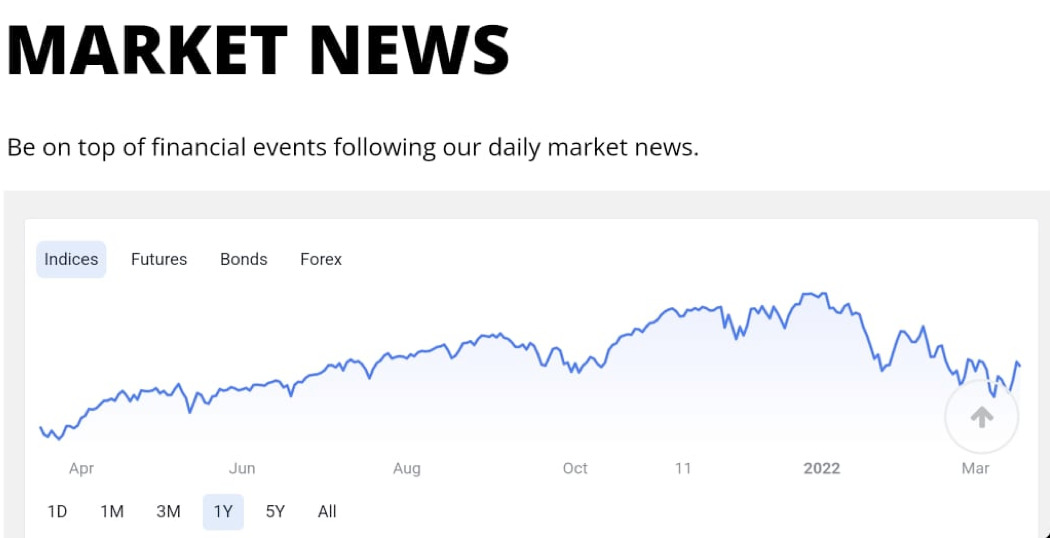Choose the 1M time range
Viewport: 1050px width, 538px height.
pyautogui.click(x=112, y=511)
